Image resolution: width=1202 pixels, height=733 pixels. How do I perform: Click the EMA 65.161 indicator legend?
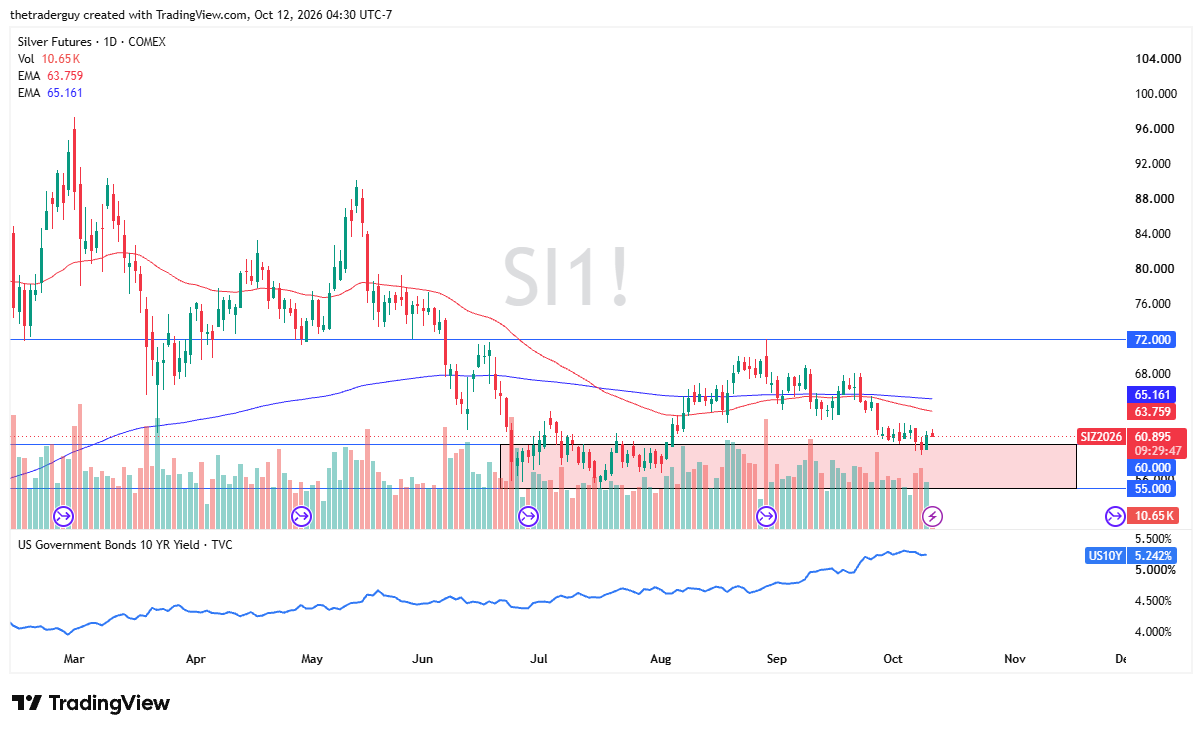coord(50,93)
